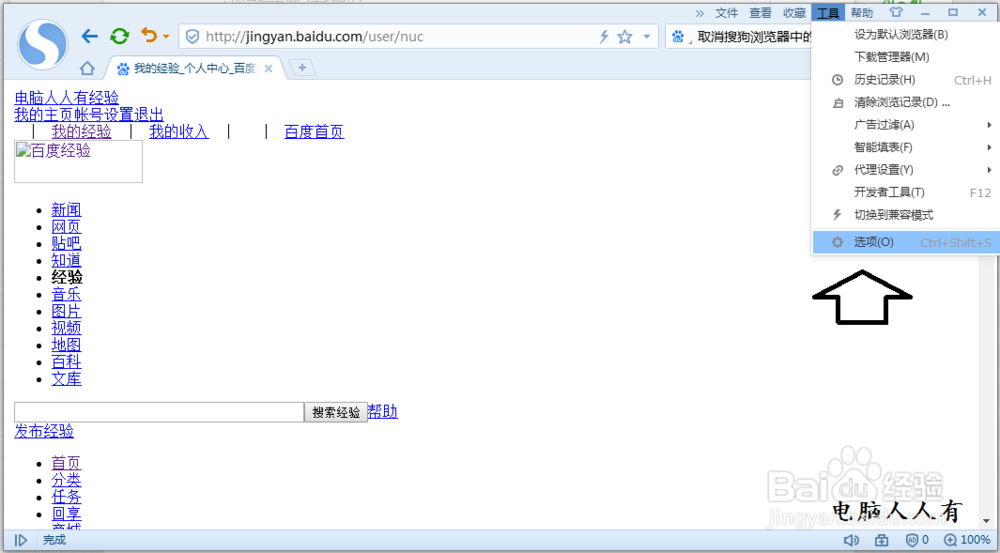The width and height of the screenshot is (1000, 553).
Task: Click the Sogou browser logo icon
Action: [x=43, y=44]
